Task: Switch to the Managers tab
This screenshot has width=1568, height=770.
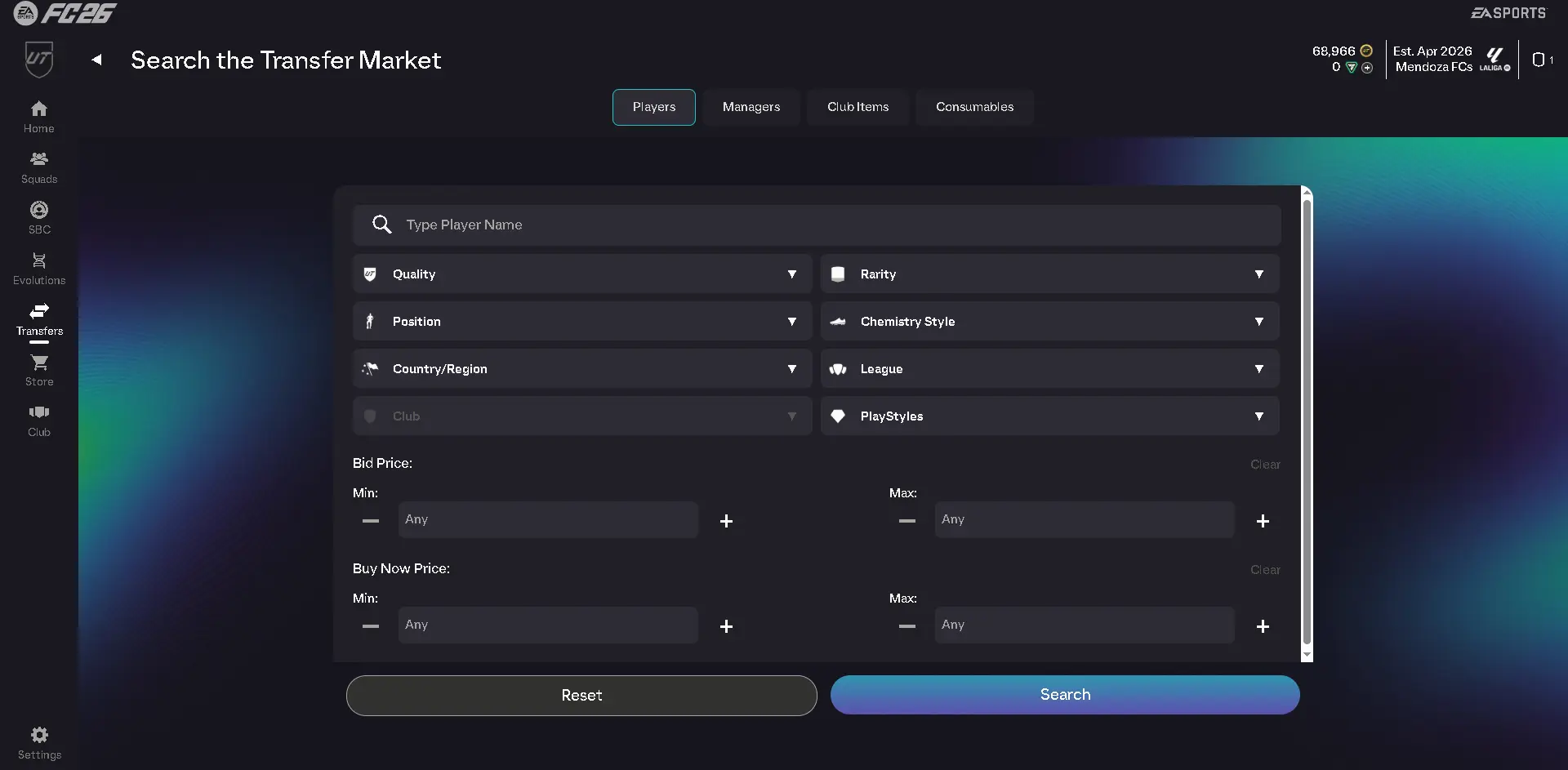Action: click(751, 107)
